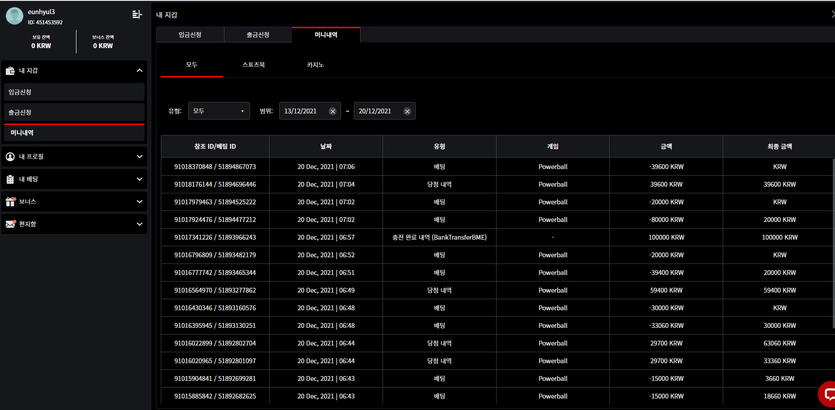Viewport: 835px width, 410px height.
Task: Click the envelope icon beside 편지함
Action: coord(11,224)
